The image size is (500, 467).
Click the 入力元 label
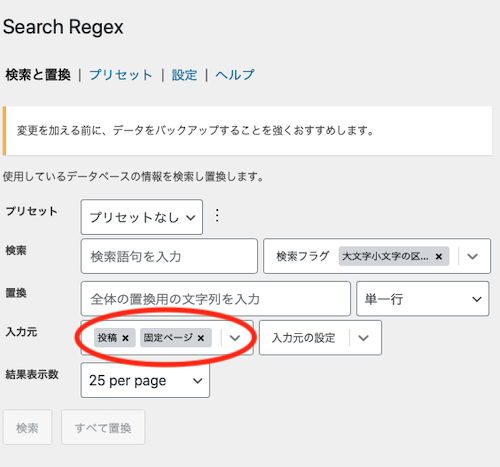21,332
